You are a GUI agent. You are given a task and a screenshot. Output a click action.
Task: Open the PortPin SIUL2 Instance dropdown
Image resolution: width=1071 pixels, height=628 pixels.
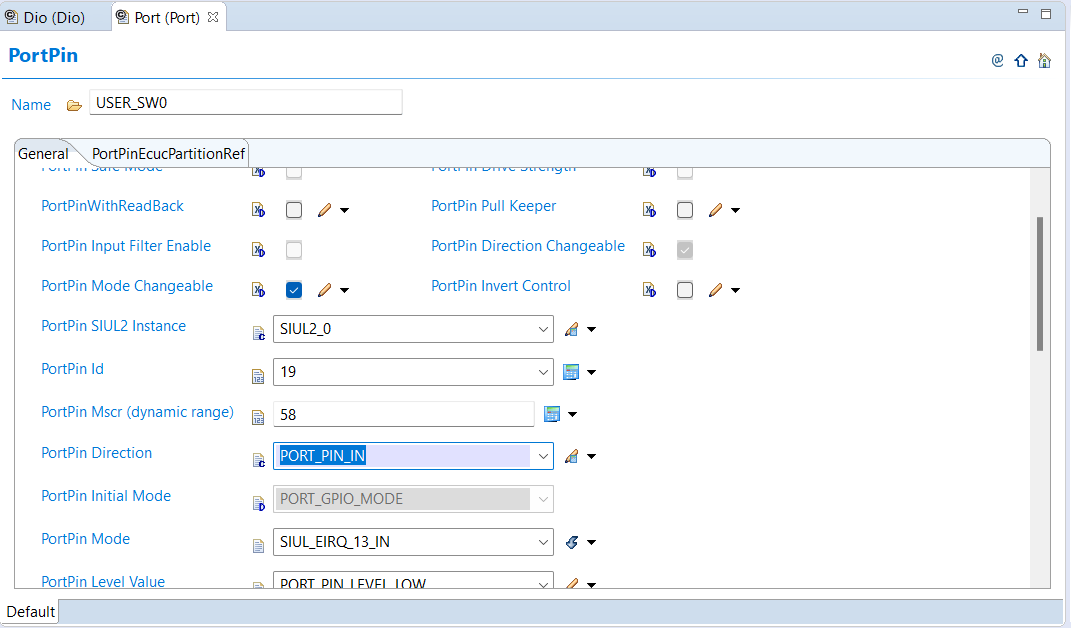click(543, 328)
